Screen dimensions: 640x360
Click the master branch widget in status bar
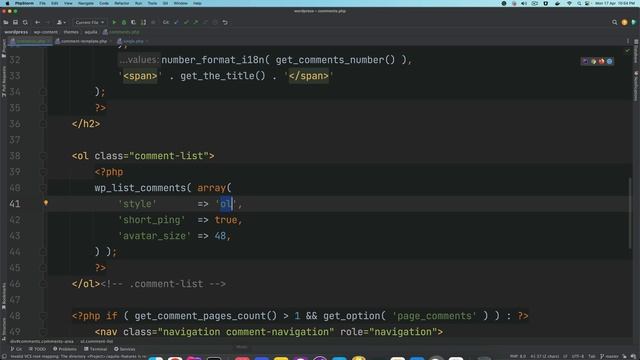tap(608, 356)
